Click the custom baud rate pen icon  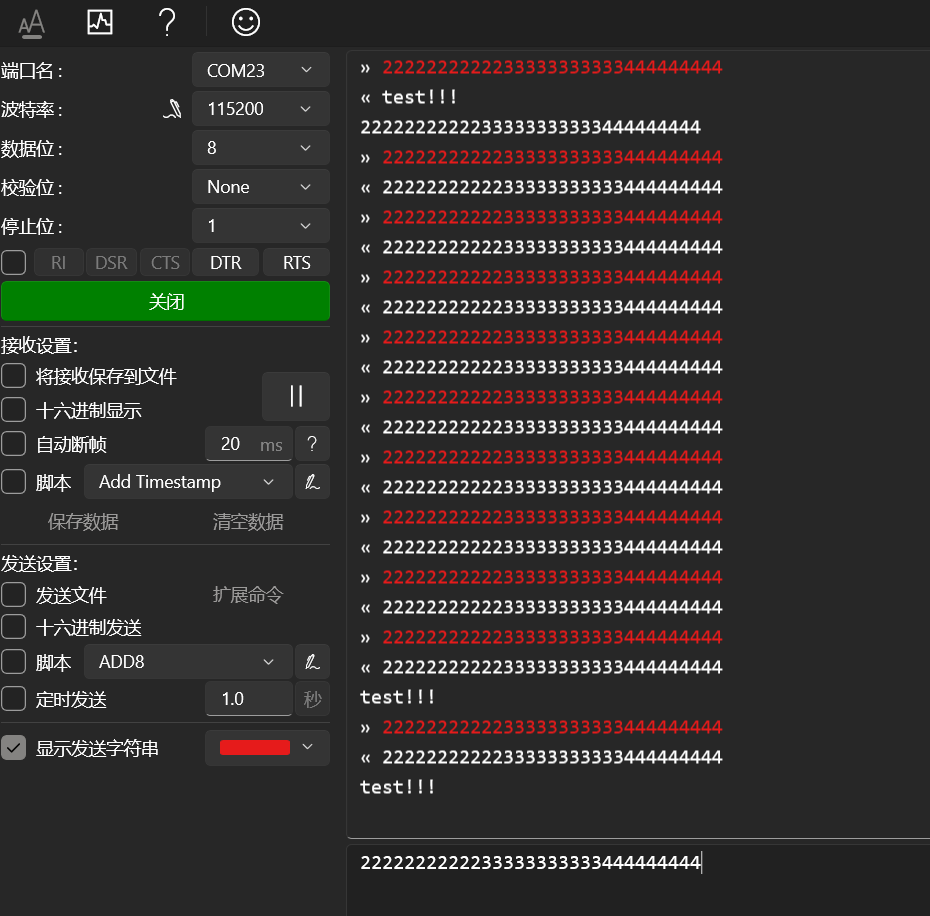click(x=172, y=109)
